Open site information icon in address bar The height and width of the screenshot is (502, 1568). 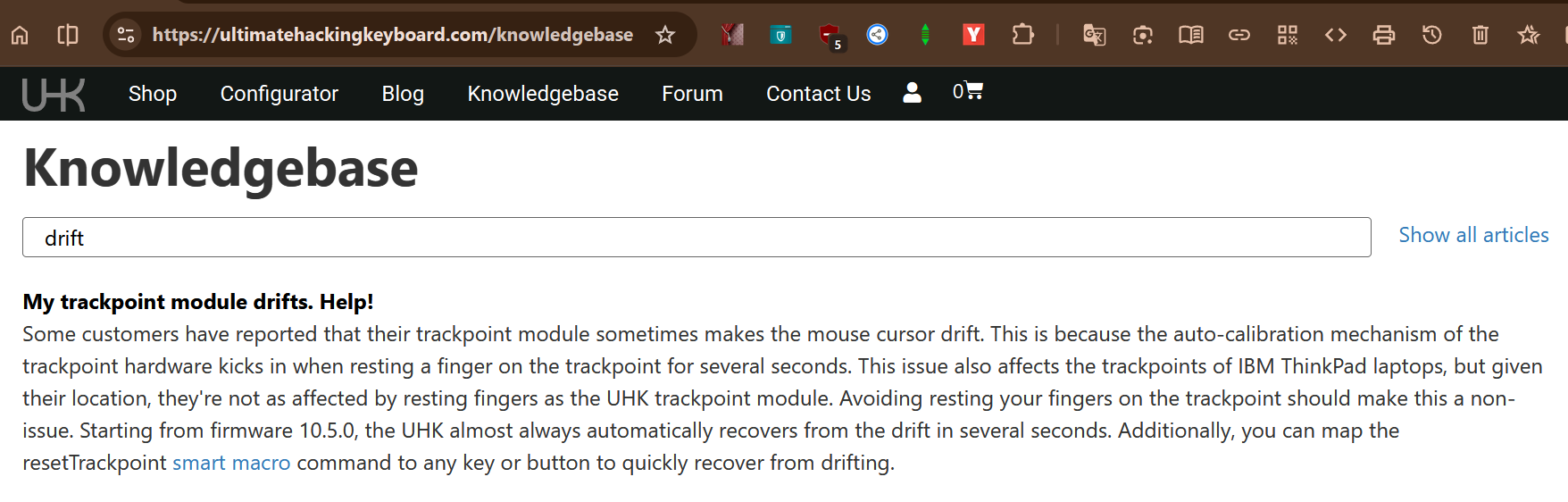(126, 35)
